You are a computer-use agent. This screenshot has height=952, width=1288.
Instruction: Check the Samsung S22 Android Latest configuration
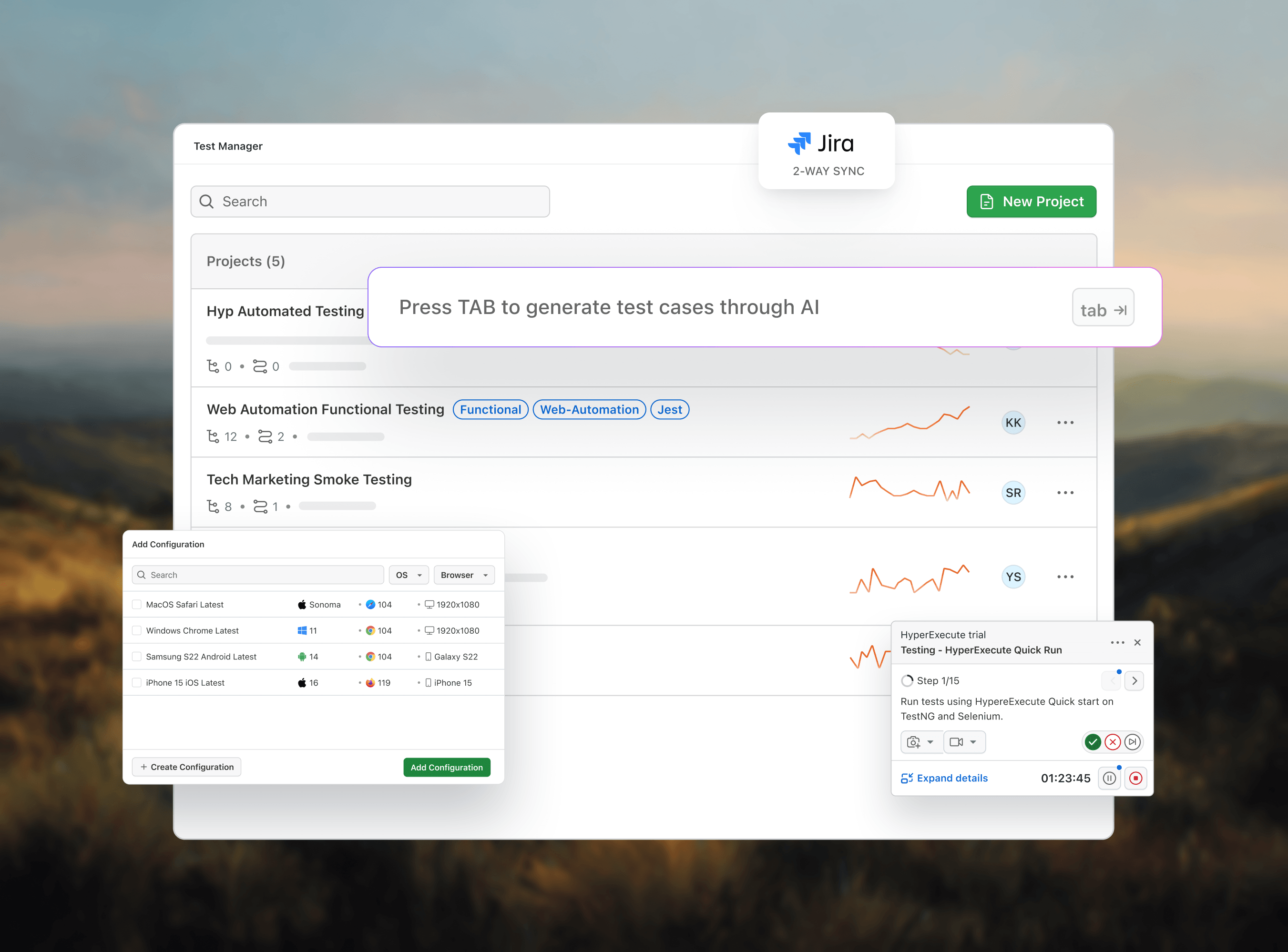pos(137,657)
